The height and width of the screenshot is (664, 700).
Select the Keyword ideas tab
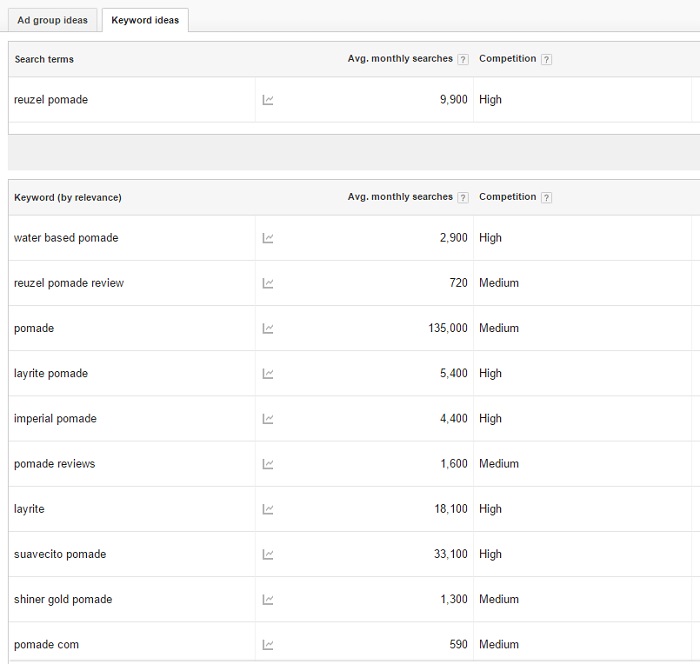point(145,20)
